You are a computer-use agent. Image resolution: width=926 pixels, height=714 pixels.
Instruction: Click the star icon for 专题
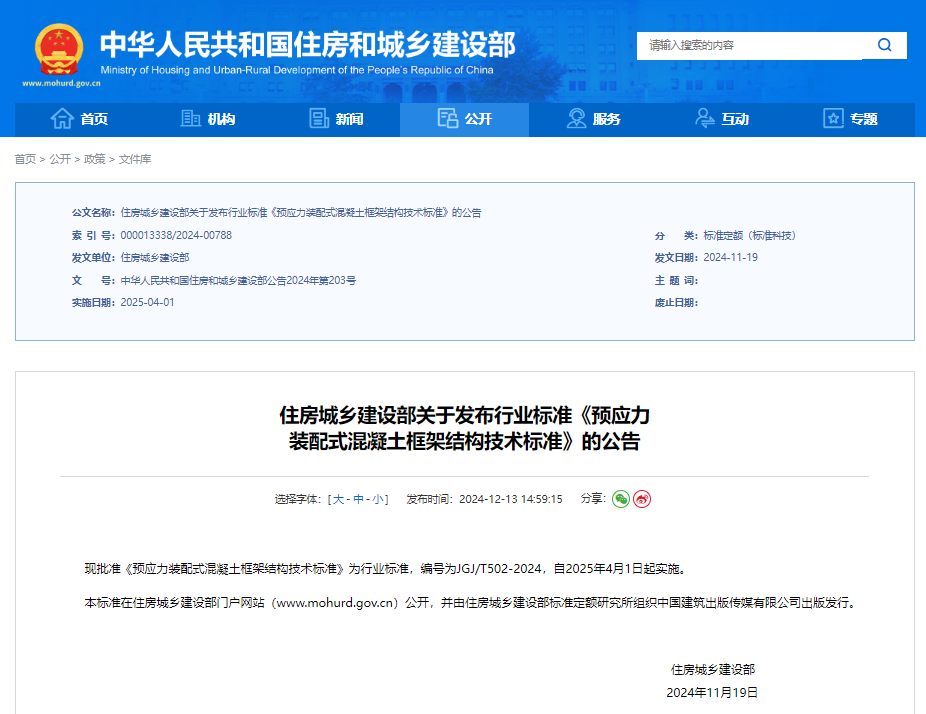(833, 119)
